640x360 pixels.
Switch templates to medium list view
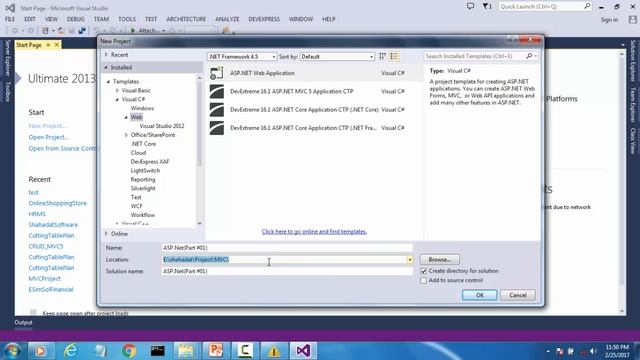pyautogui.click(x=394, y=56)
